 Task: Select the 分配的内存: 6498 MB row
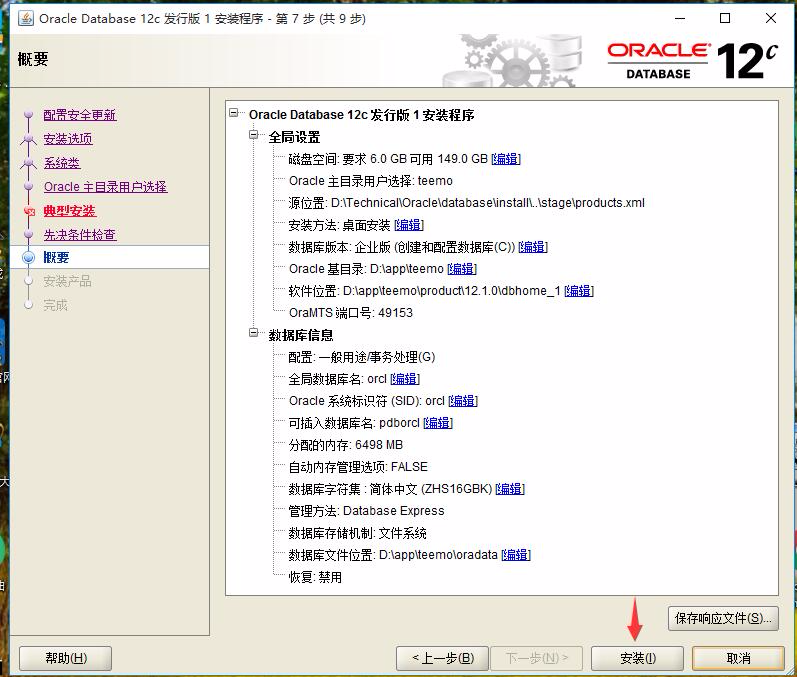tap(346, 445)
